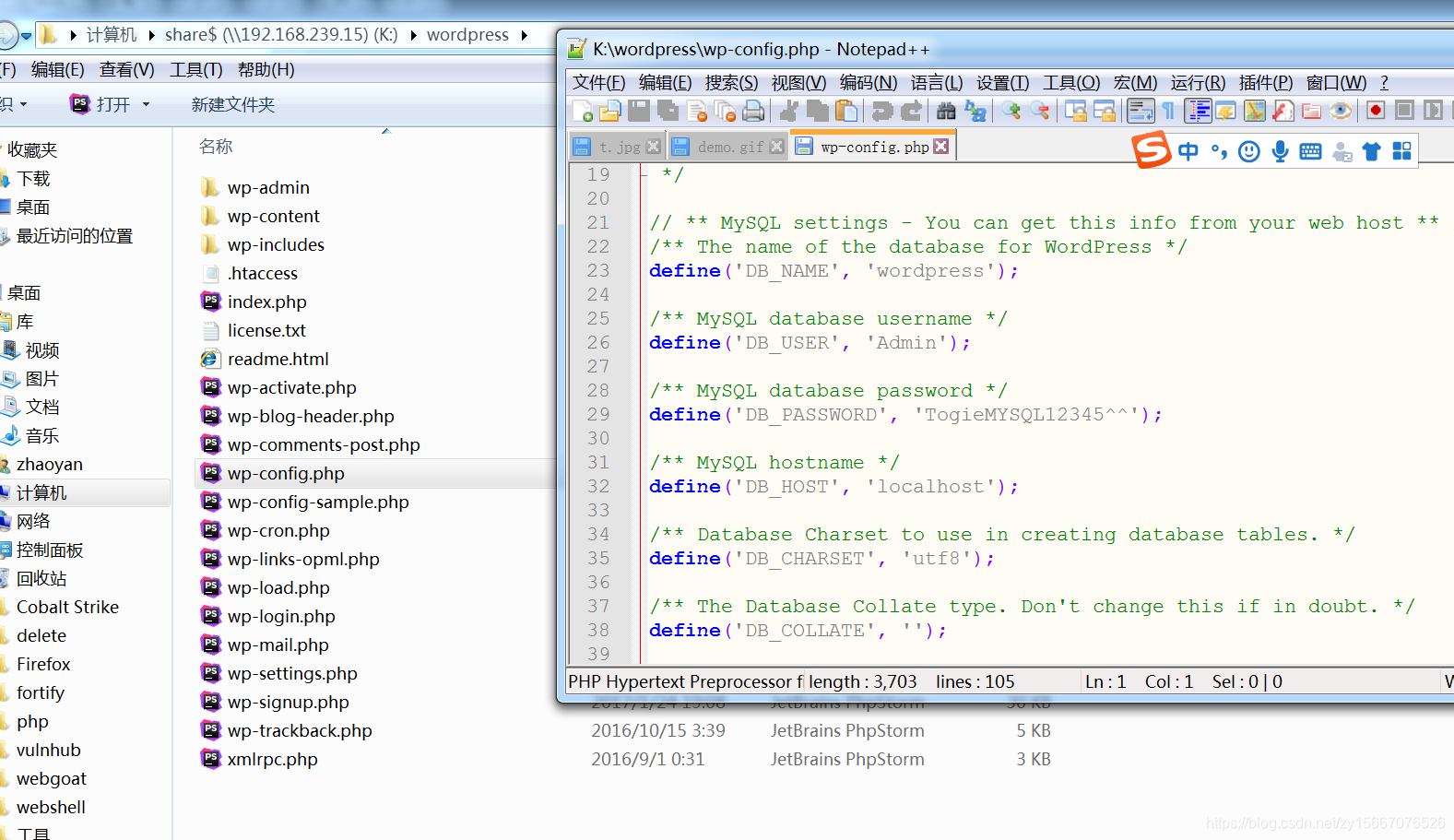The height and width of the screenshot is (840, 1454).
Task: Zoom out on the editor text
Action: pyautogui.click(x=1040, y=112)
